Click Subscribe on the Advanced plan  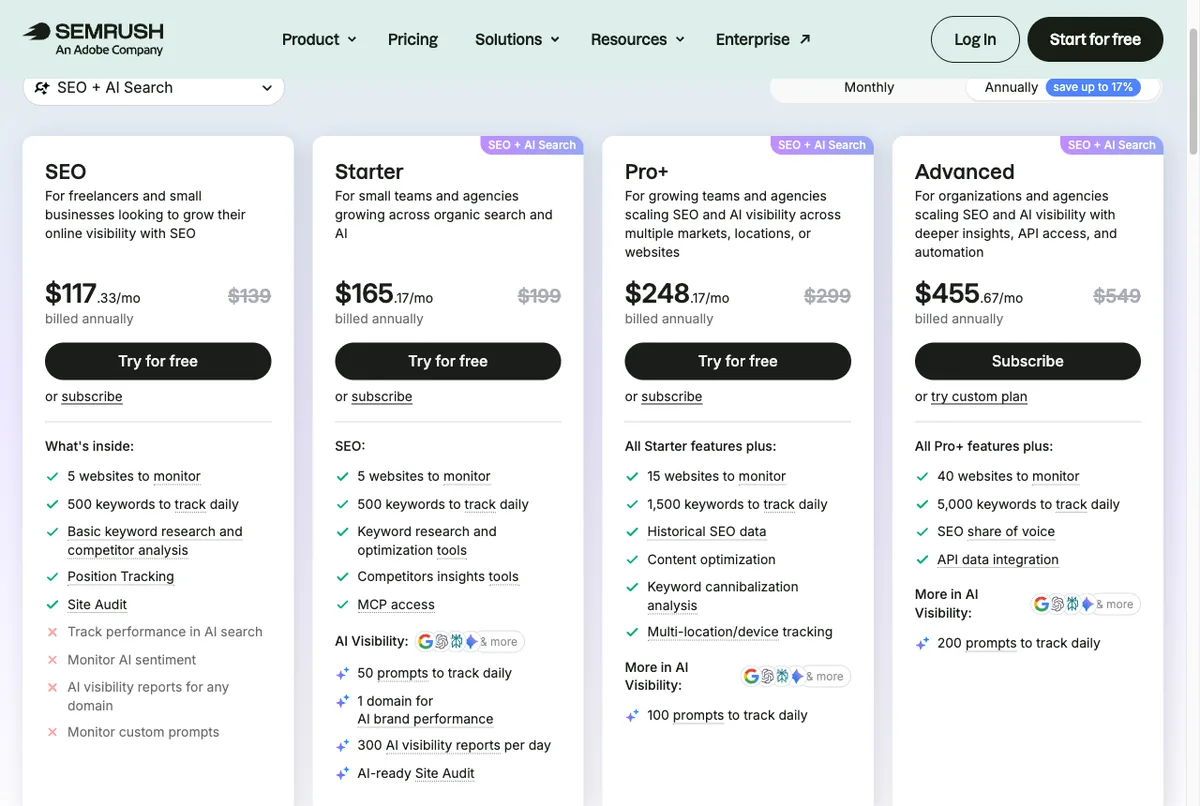tap(1028, 361)
